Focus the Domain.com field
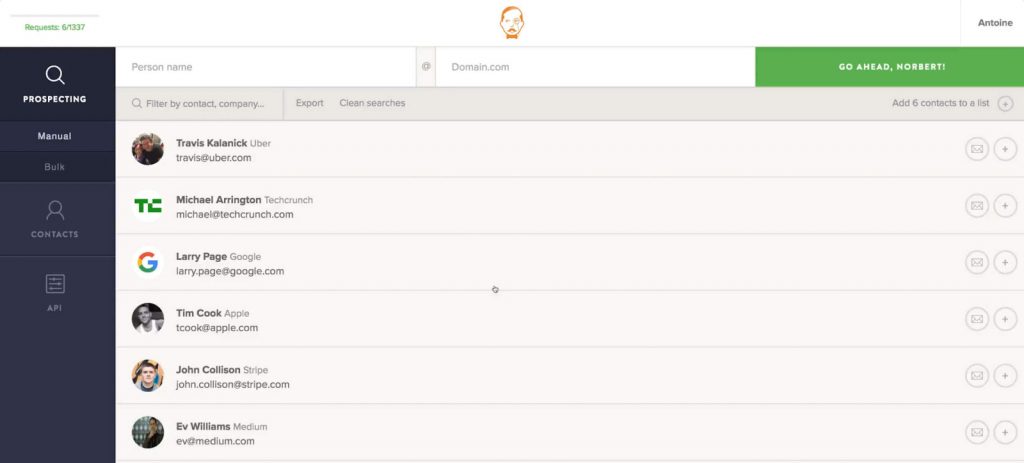 [x=595, y=67]
